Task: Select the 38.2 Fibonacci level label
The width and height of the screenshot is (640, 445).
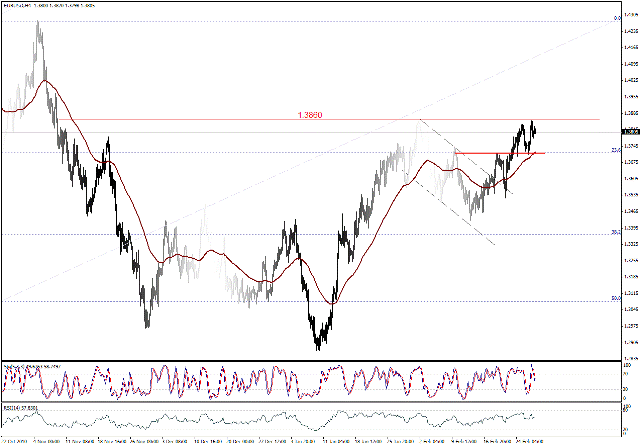Action: point(616,233)
